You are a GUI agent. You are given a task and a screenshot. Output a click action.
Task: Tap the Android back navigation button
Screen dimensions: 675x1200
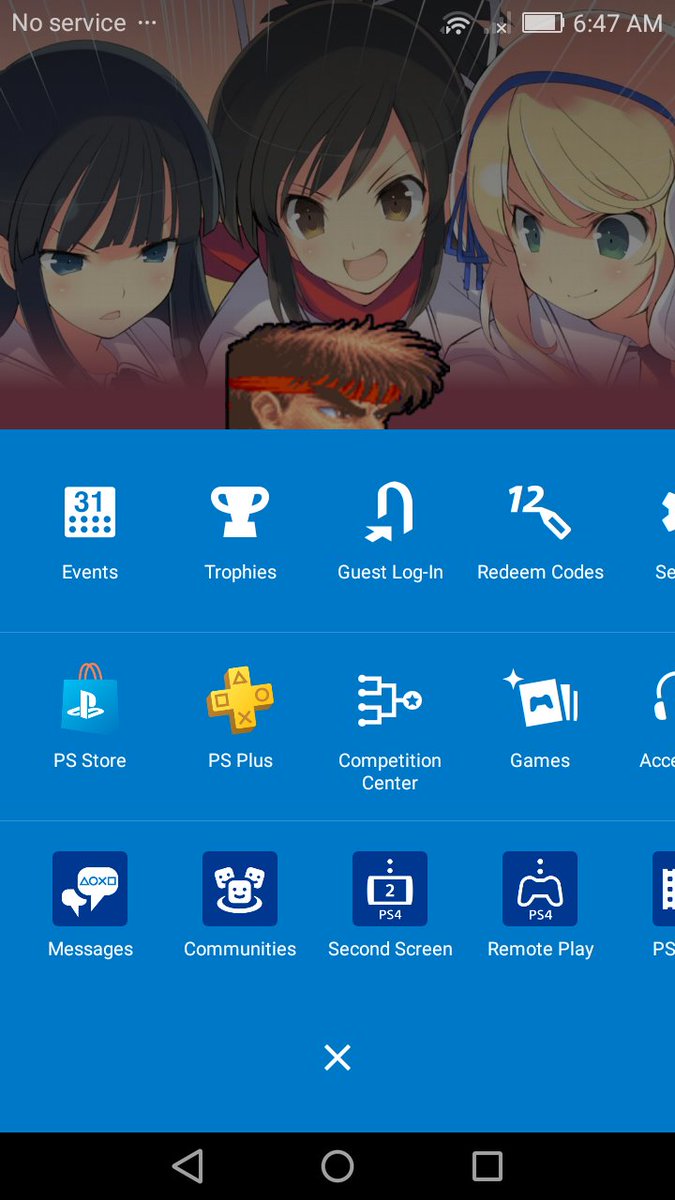pyautogui.click(x=188, y=1166)
